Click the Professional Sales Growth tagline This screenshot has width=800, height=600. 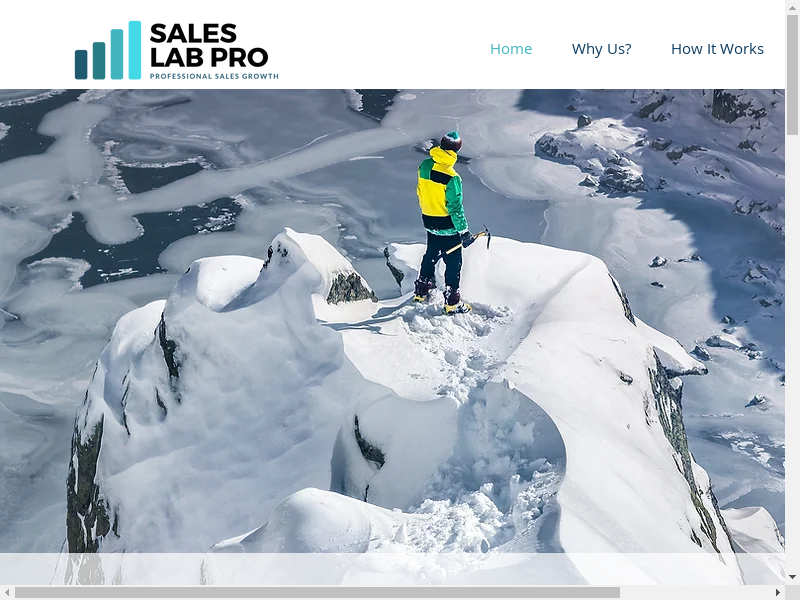point(214,76)
